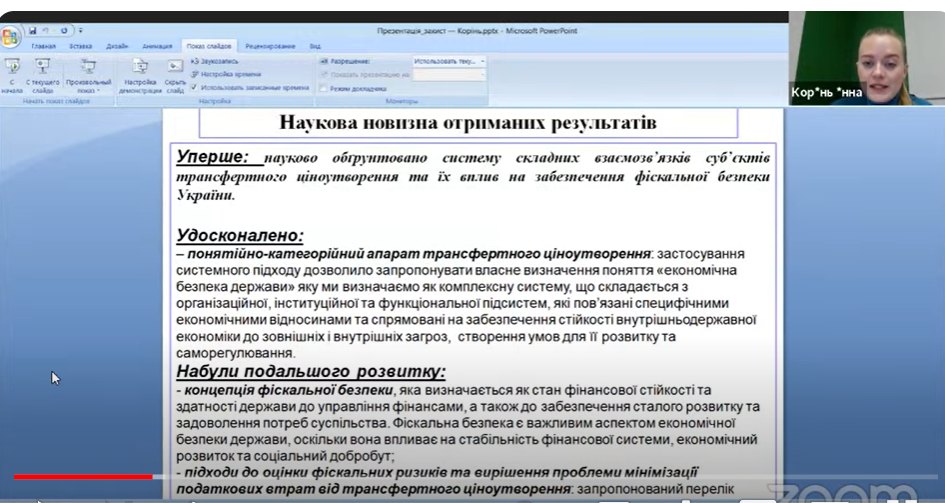Open the round Office button menu
This screenshot has height=503, width=945.
coord(10,37)
